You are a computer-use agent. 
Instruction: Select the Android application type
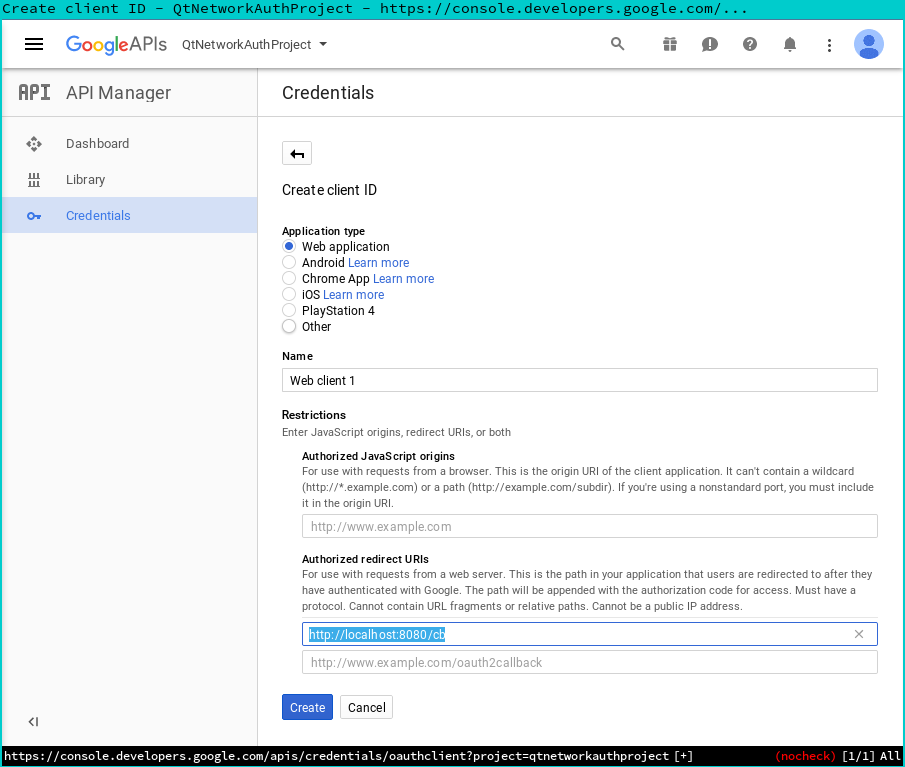point(289,263)
